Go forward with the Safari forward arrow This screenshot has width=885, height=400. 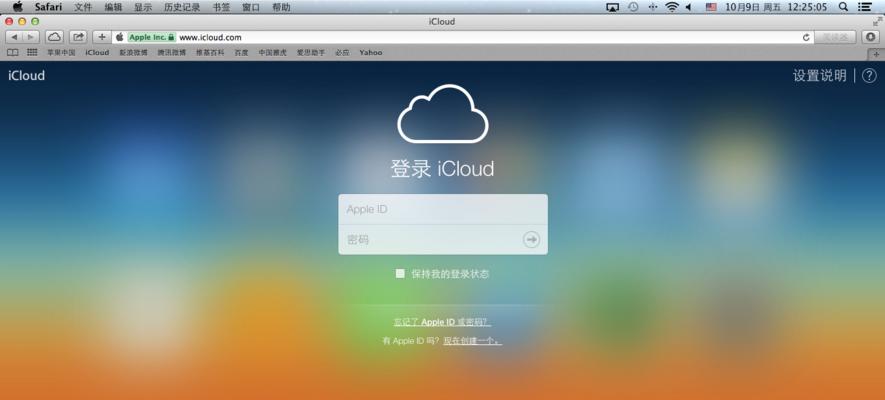click(x=31, y=37)
